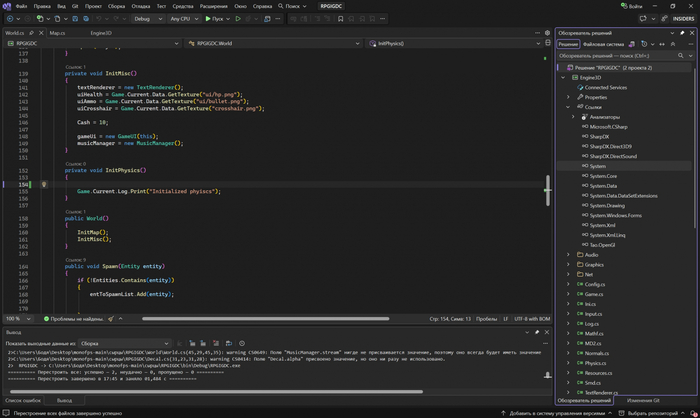Click the lightbulb quick actions icon at line 154
700x418 pixels.
[44, 184]
